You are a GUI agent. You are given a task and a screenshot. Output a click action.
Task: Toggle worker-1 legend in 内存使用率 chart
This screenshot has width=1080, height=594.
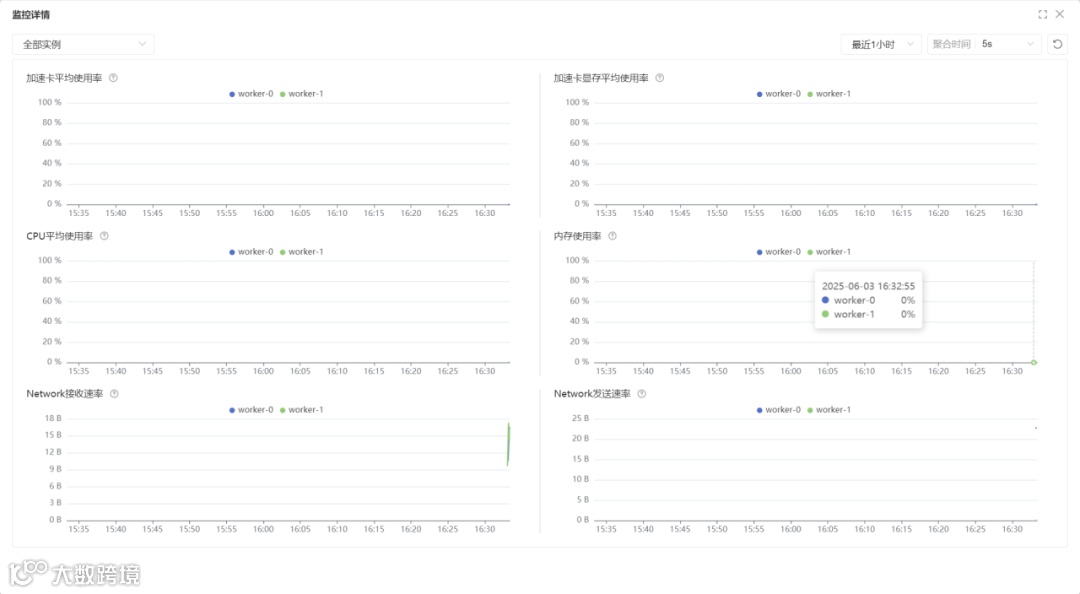pyautogui.click(x=829, y=252)
